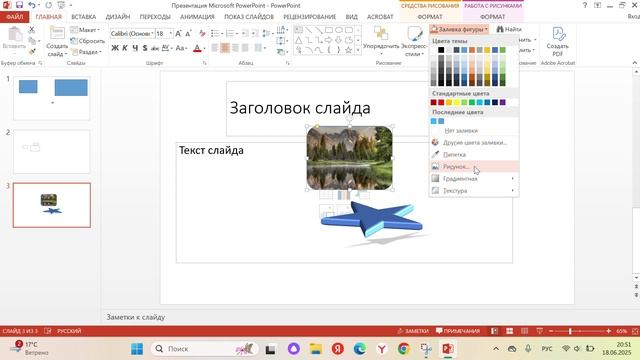Viewport: 640px width, 360px height.
Task: Select the right arrow shape in gallery
Action: click(328, 40)
